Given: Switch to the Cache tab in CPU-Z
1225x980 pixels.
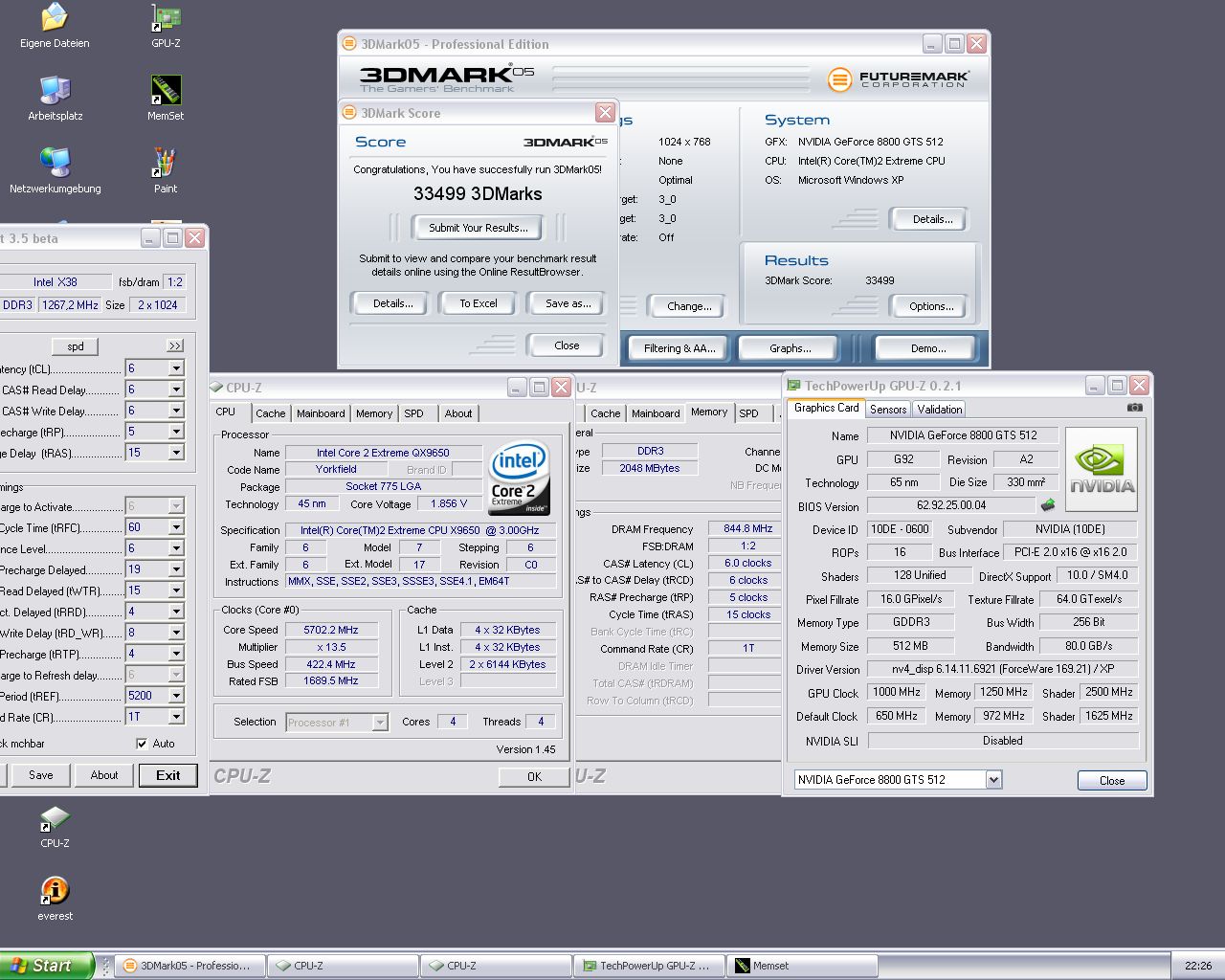Looking at the screenshot, I should 270,413.
